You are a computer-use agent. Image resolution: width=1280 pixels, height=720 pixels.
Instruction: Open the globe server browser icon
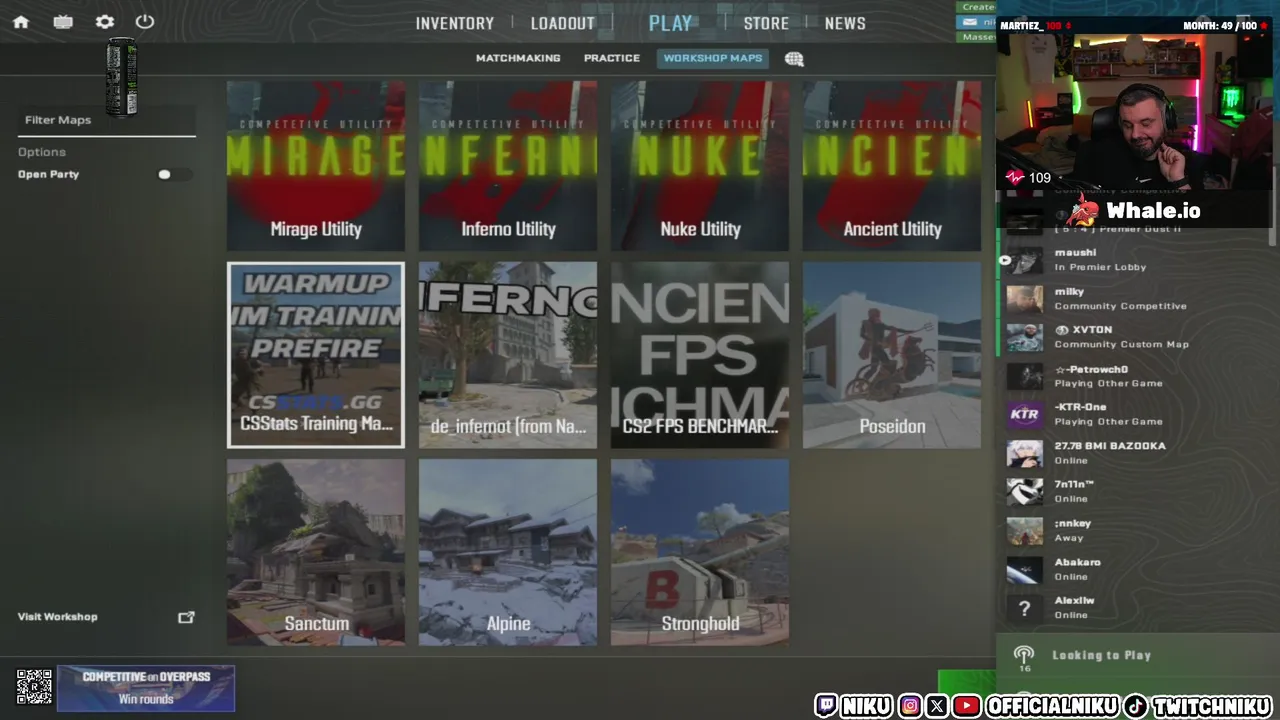point(794,59)
